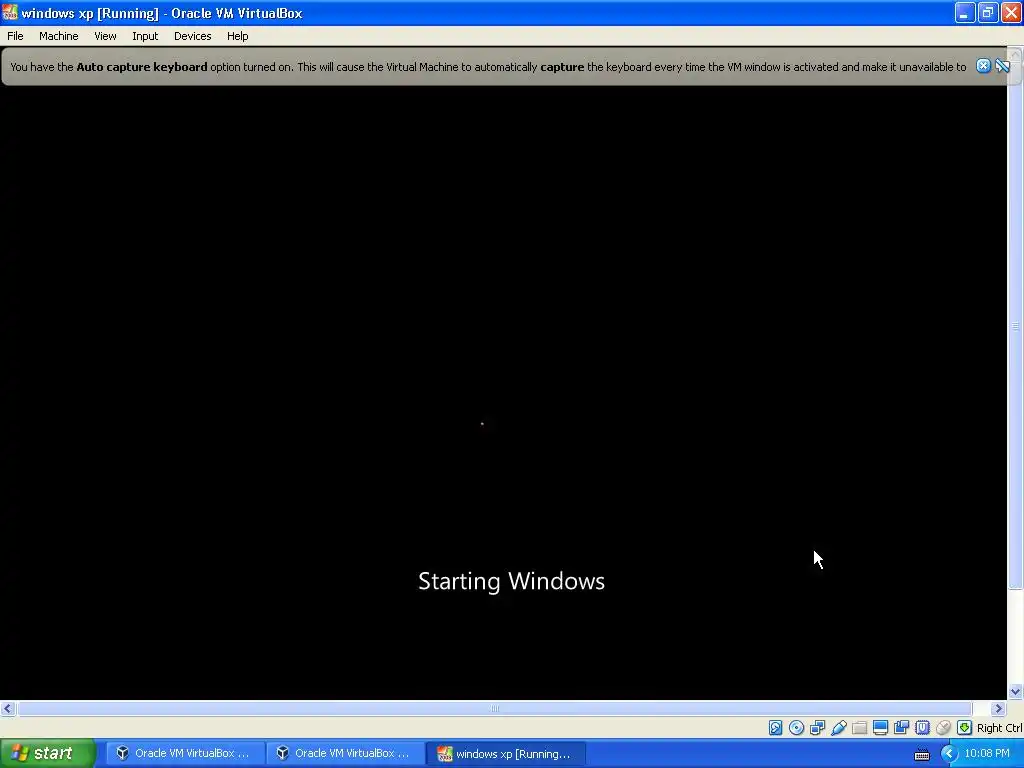Image resolution: width=1024 pixels, height=768 pixels.
Task: Open the hard disk activity indicator
Action: click(775, 728)
